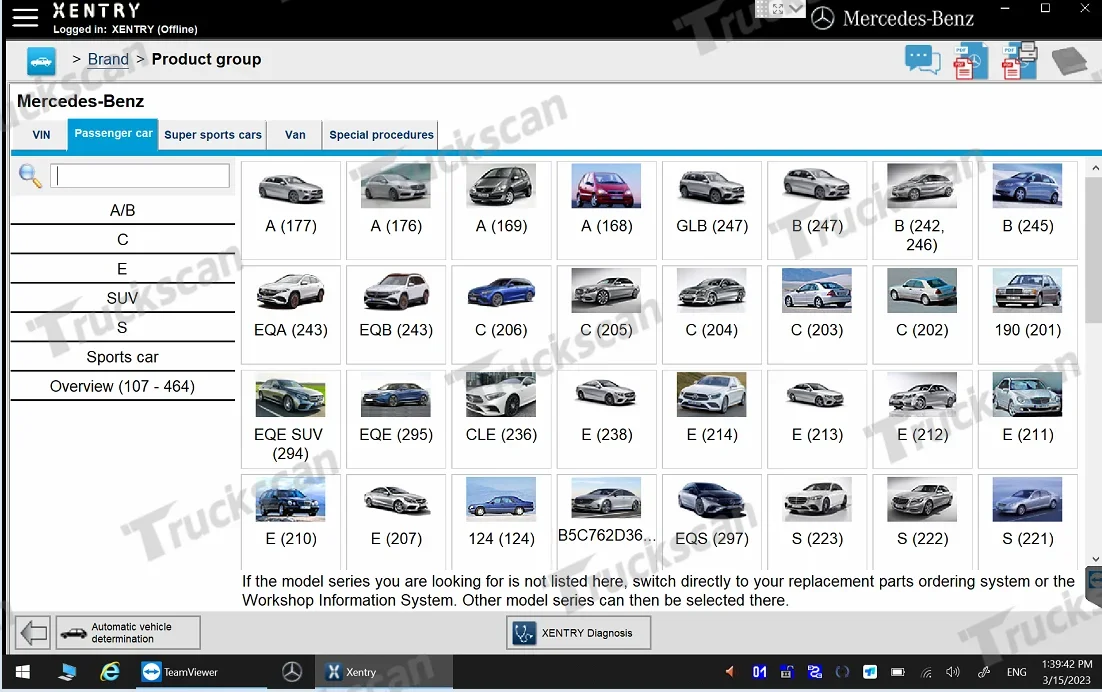This screenshot has width=1102, height=692.
Task: Select Overview (107 - 464) category
Action: (x=122, y=386)
